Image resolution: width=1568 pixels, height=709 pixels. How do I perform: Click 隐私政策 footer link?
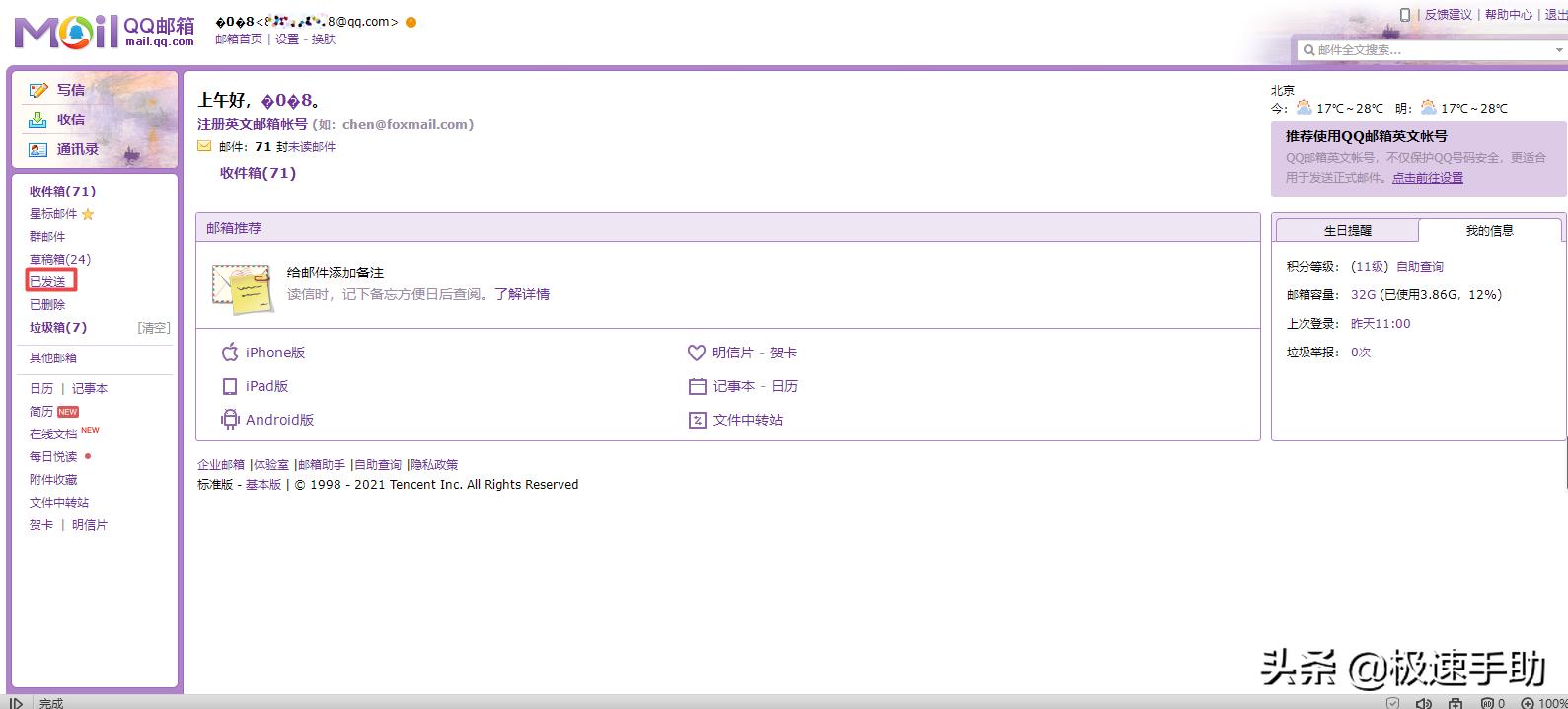[x=434, y=465]
